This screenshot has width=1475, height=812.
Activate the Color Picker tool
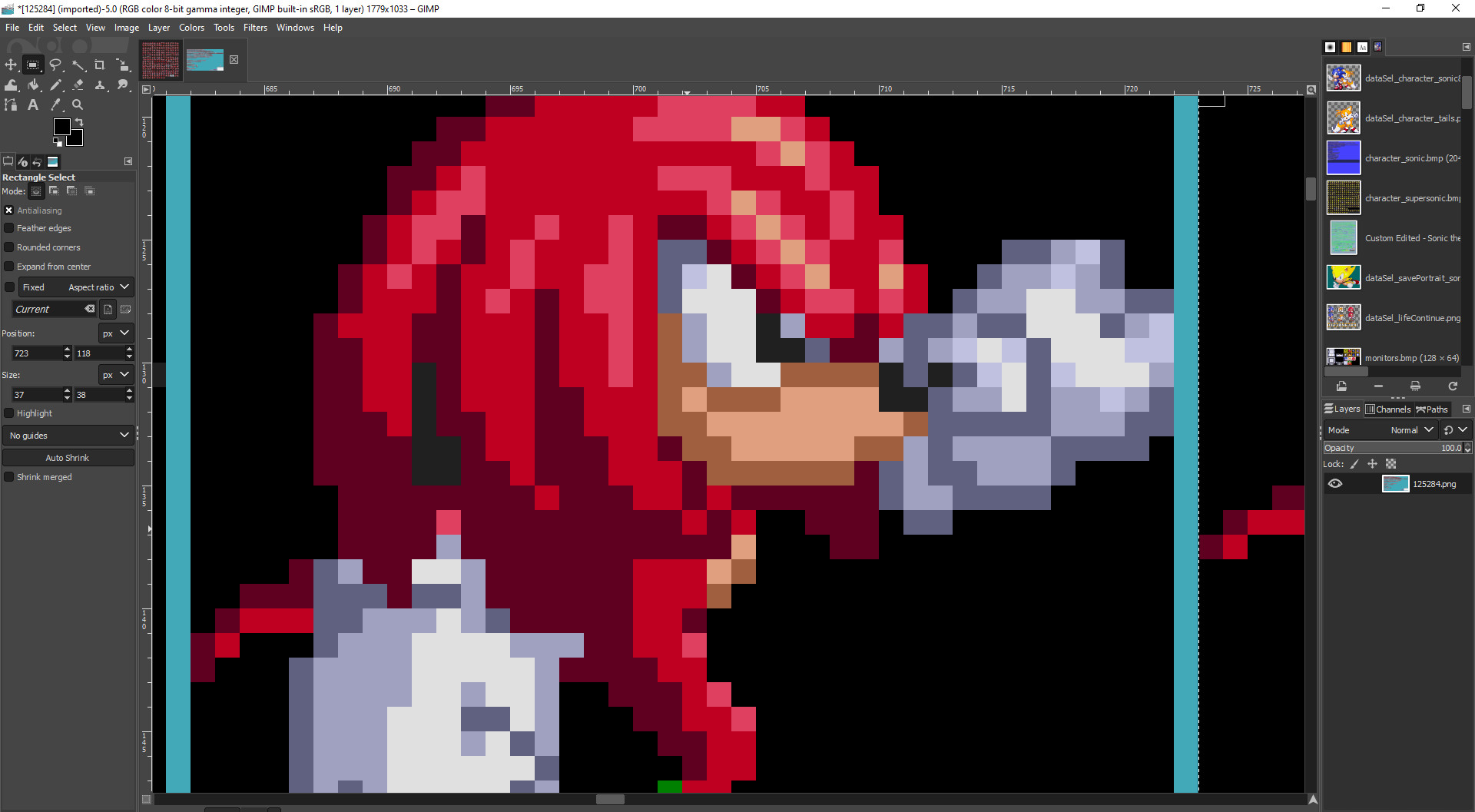[55, 105]
